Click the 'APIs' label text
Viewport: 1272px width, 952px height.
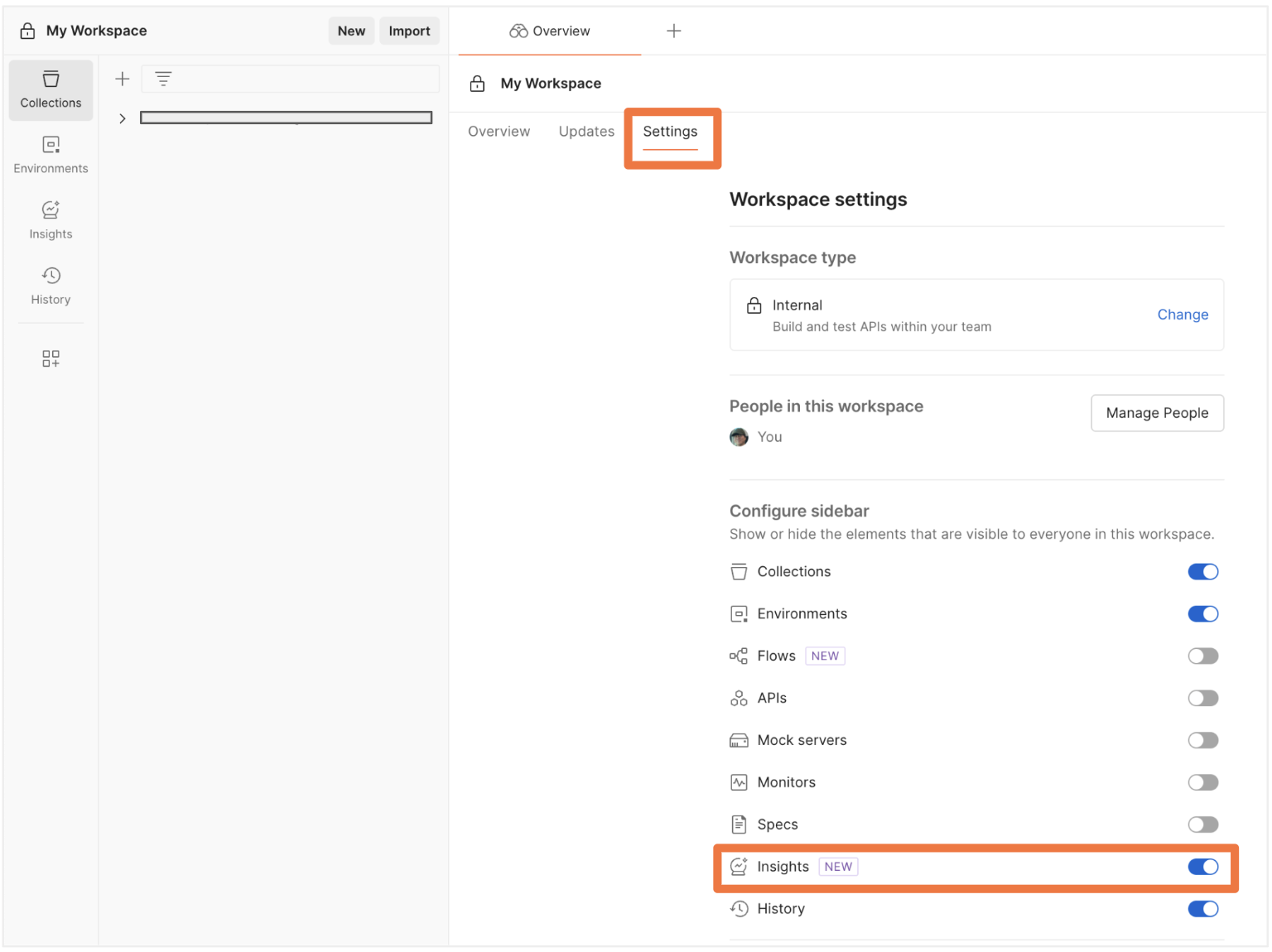tap(772, 699)
